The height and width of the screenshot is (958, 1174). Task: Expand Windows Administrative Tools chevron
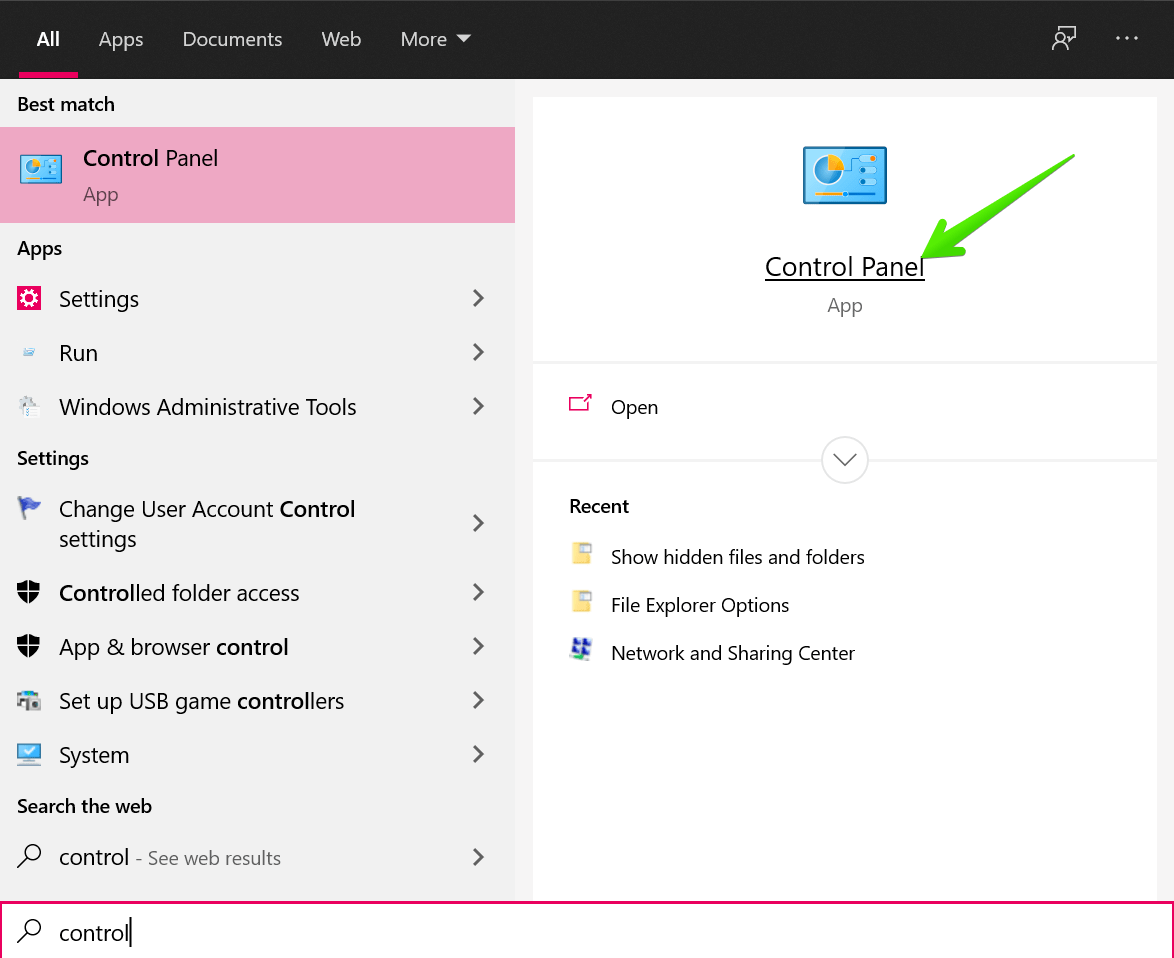(478, 406)
